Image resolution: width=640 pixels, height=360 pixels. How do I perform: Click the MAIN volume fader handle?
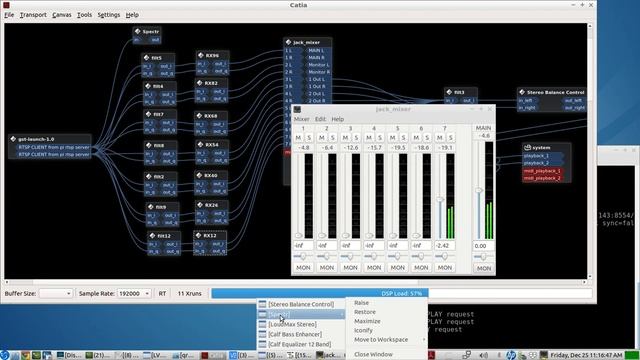[479, 190]
